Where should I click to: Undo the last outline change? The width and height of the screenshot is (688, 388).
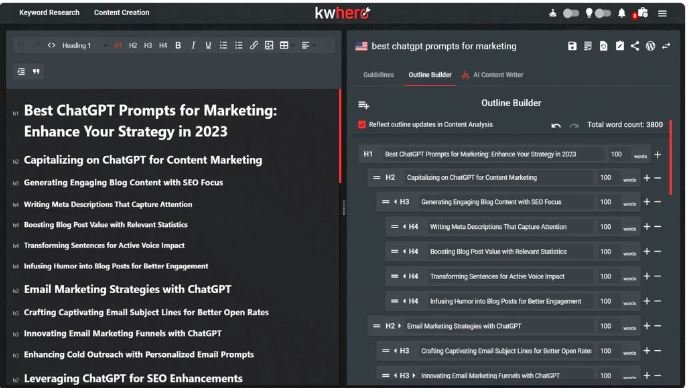(x=556, y=125)
